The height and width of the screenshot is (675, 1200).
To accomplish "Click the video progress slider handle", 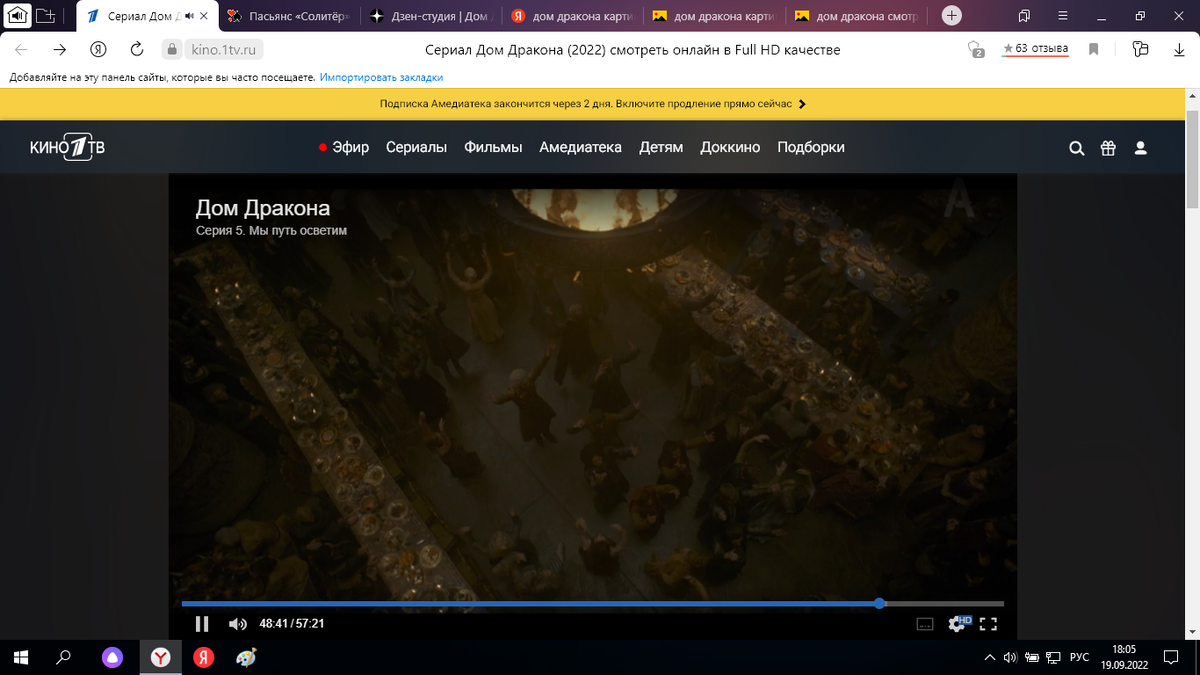I will click(x=879, y=603).
